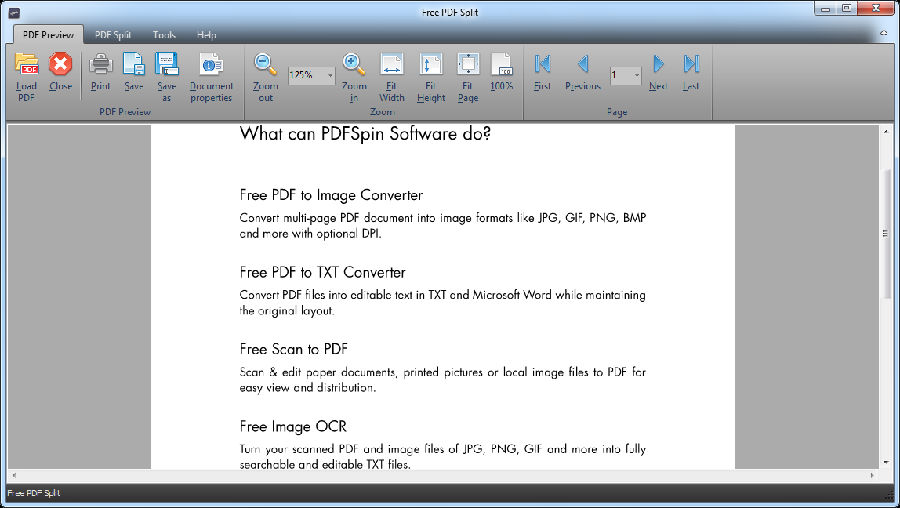Expand the 125% zoom level dropdown

click(330, 75)
